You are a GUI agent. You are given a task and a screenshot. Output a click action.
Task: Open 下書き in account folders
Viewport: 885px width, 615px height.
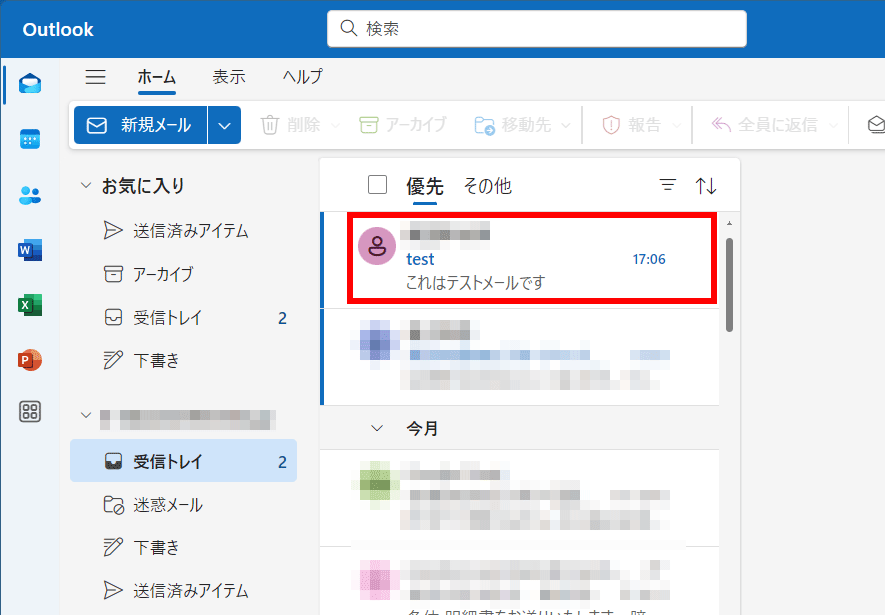(183, 547)
